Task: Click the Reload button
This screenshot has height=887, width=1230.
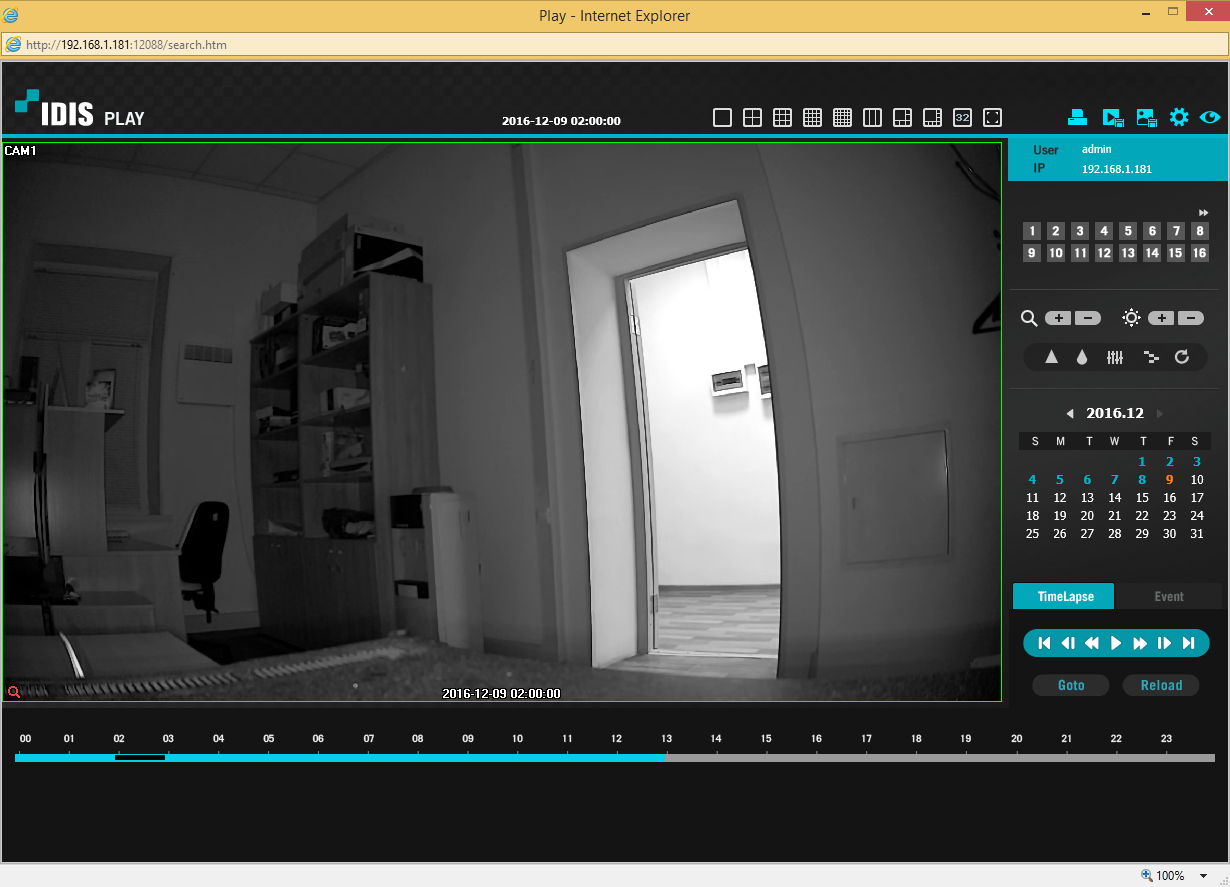Action: (x=1161, y=685)
